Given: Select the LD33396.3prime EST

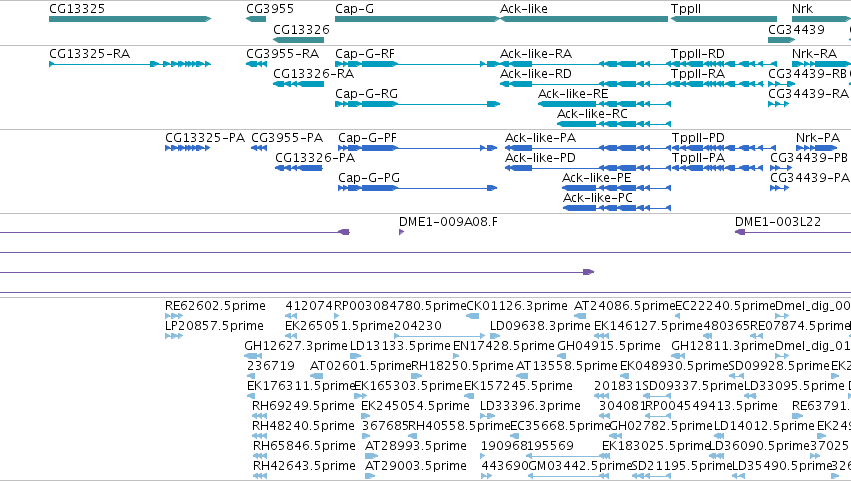Looking at the screenshot, I should [486, 416].
